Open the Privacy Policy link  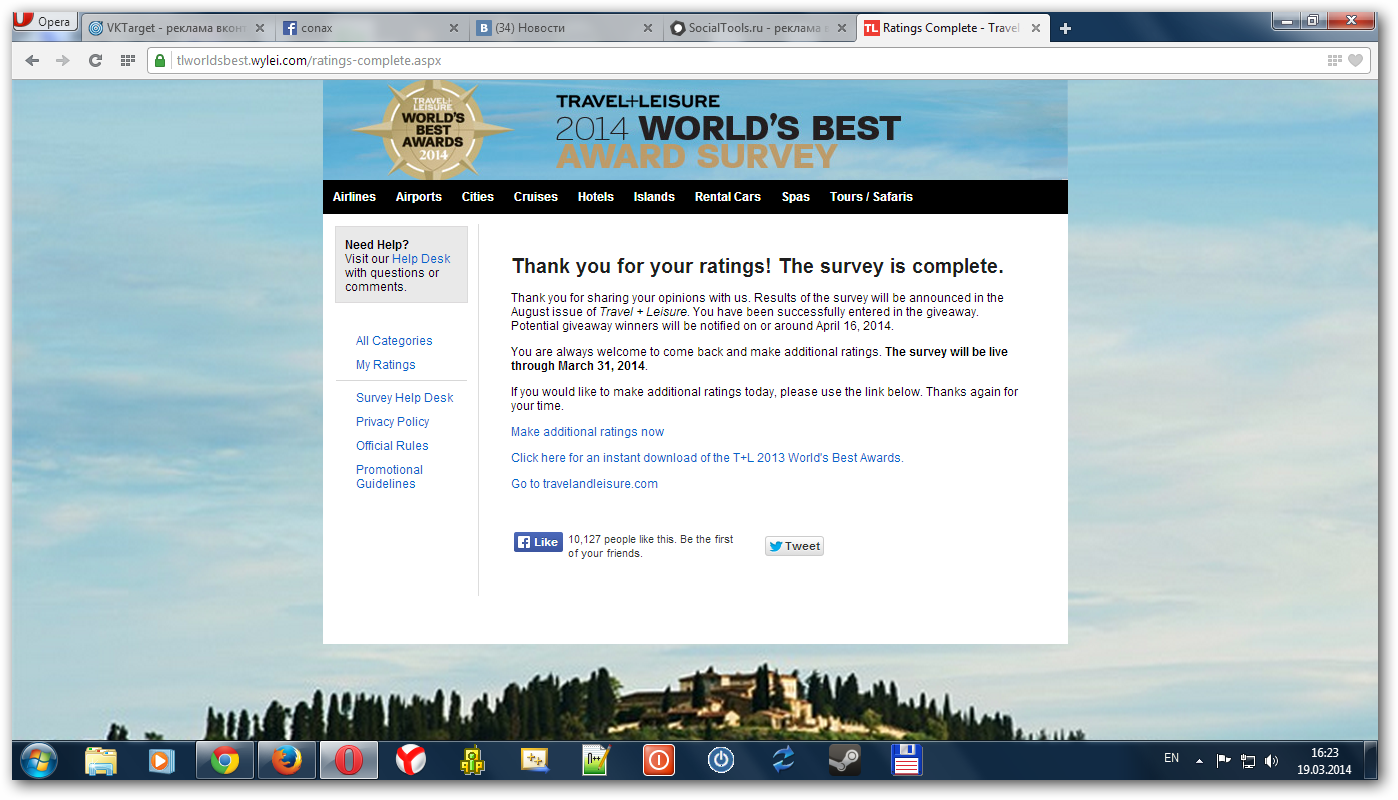click(392, 422)
